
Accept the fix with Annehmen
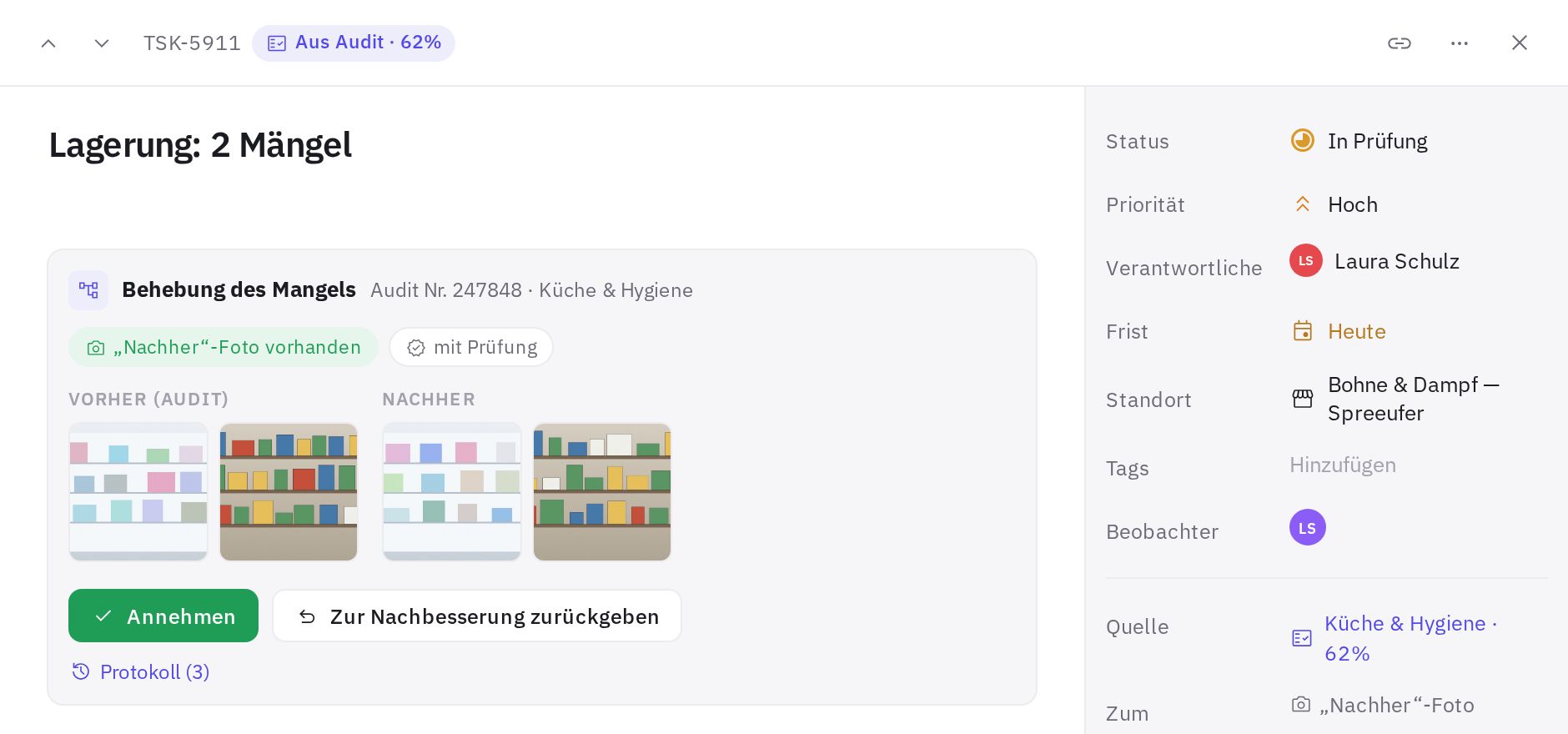pyautogui.click(x=163, y=616)
